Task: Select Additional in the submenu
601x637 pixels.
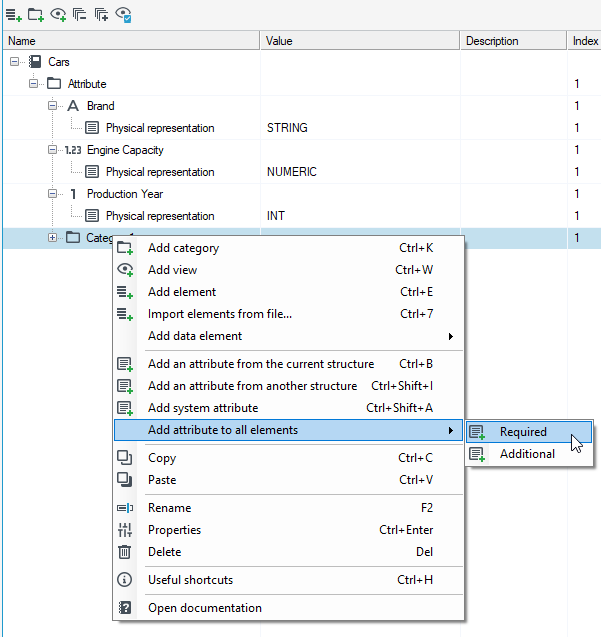Action: tap(529, 453)
